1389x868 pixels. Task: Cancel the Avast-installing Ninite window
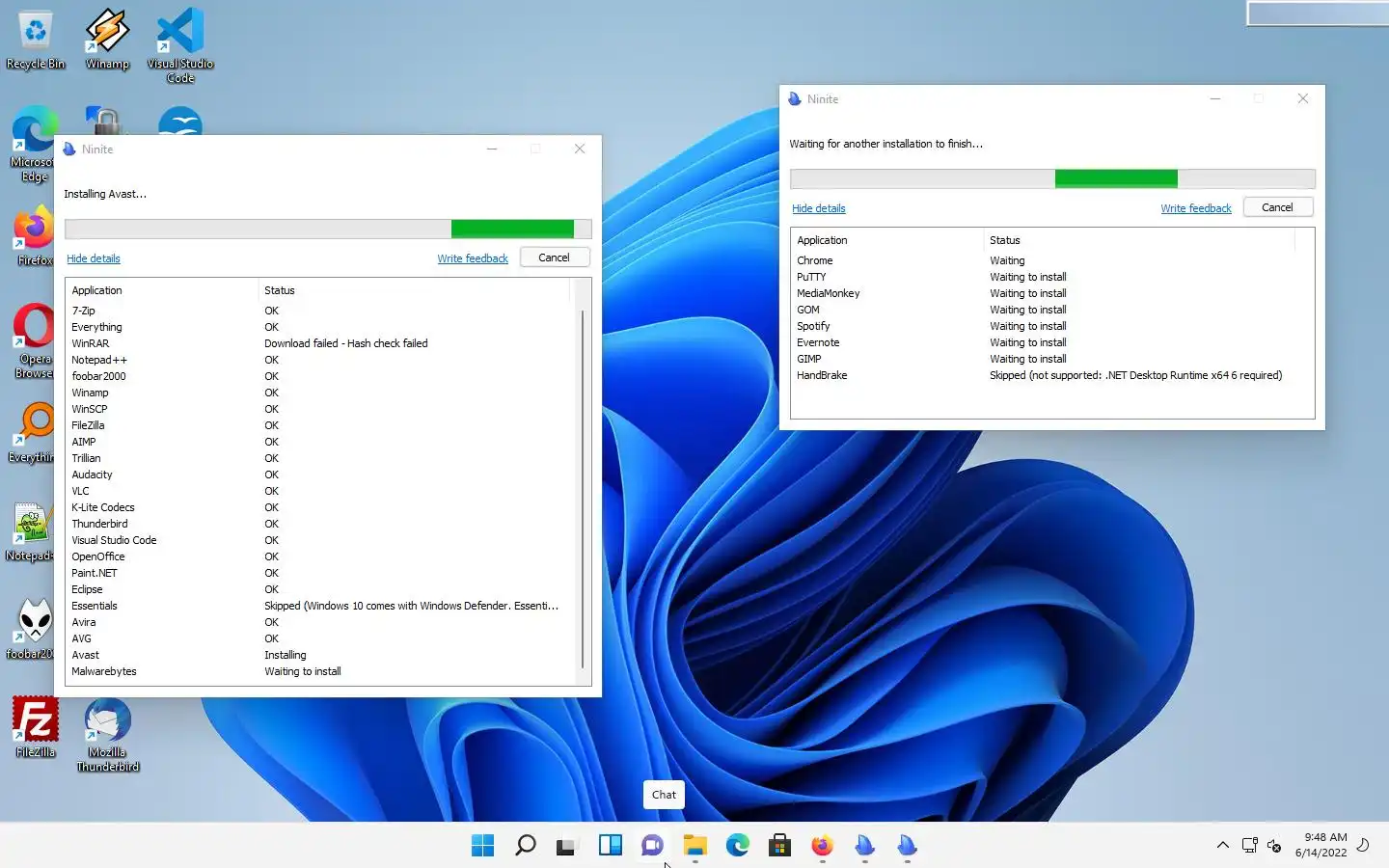pos(554,258)
